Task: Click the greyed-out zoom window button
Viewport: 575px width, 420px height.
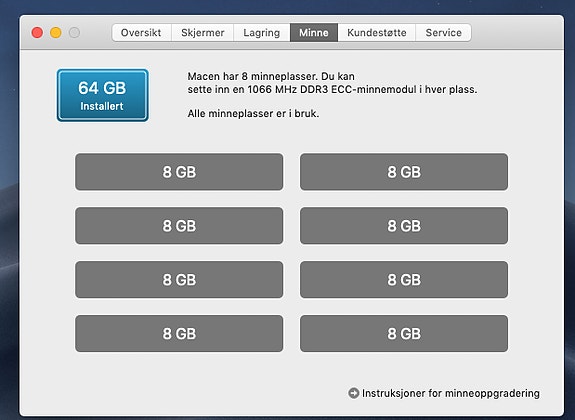Action: tap(74, 33)
